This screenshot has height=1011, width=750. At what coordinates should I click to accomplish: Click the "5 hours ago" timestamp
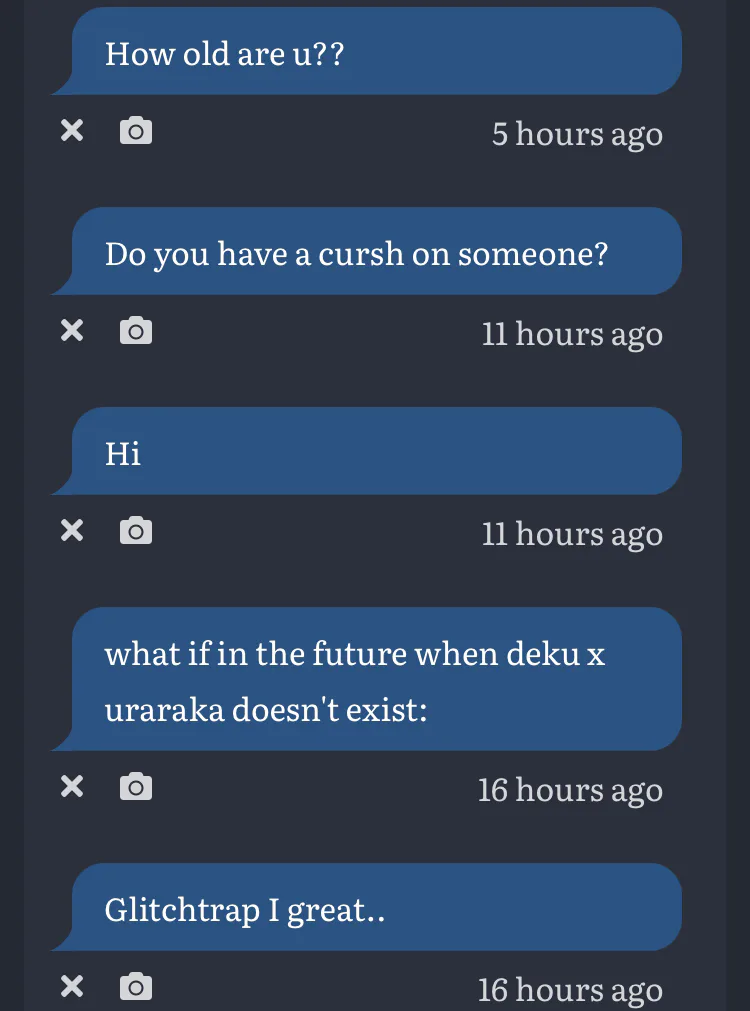pos(577,133)
